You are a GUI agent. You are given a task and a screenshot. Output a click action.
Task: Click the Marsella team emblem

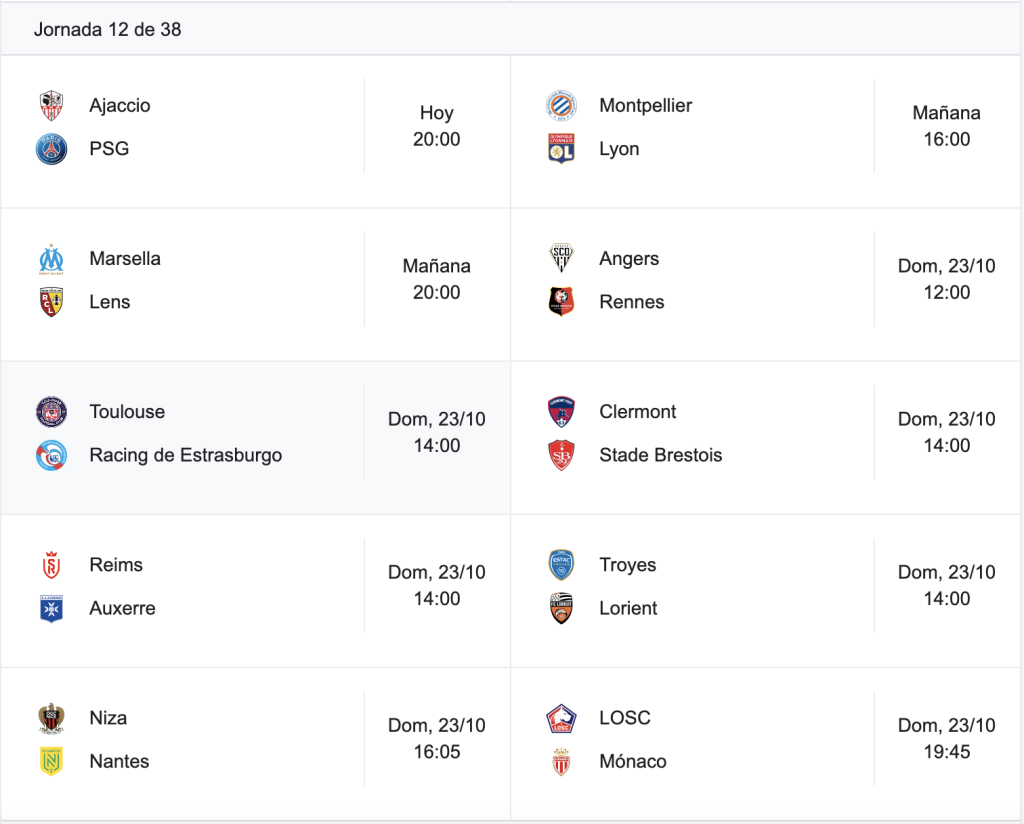pos(51,259)
